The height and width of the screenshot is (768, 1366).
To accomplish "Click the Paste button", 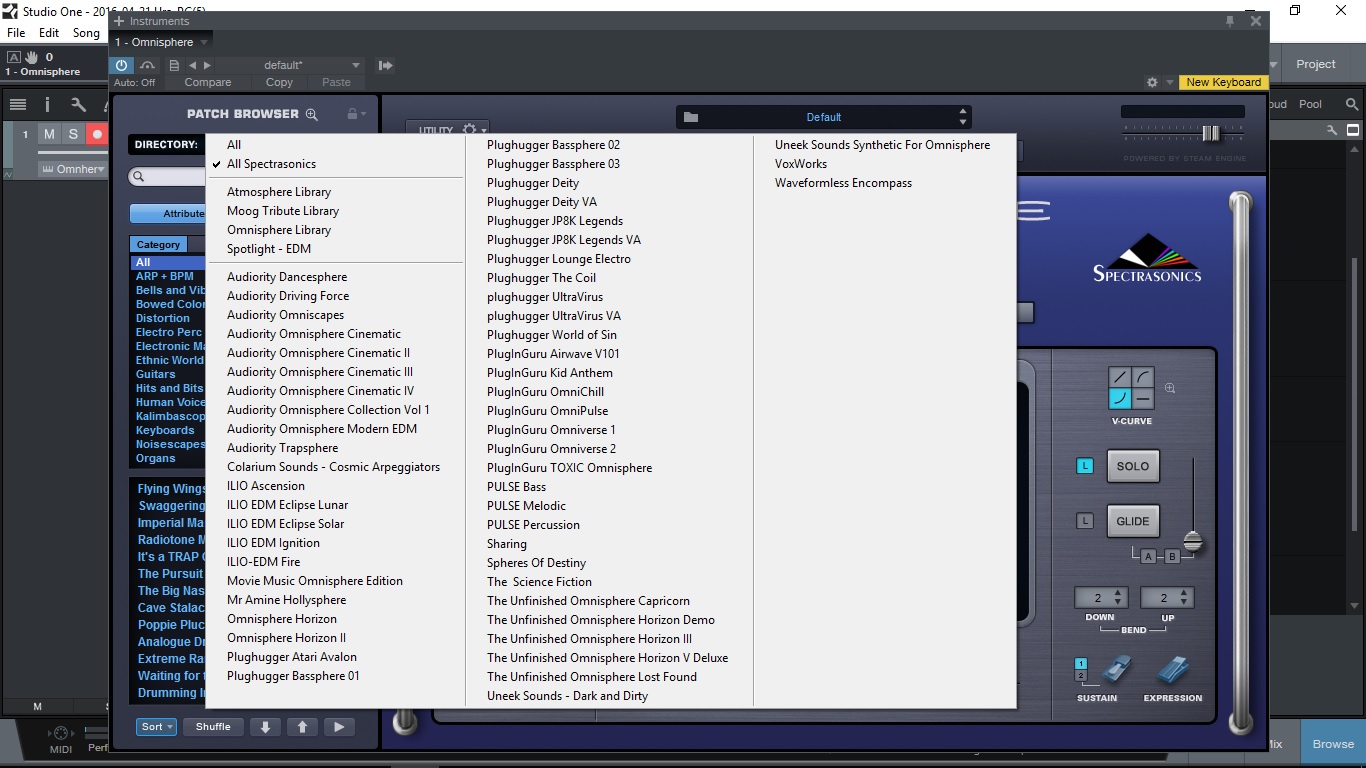I will point(336,82).
